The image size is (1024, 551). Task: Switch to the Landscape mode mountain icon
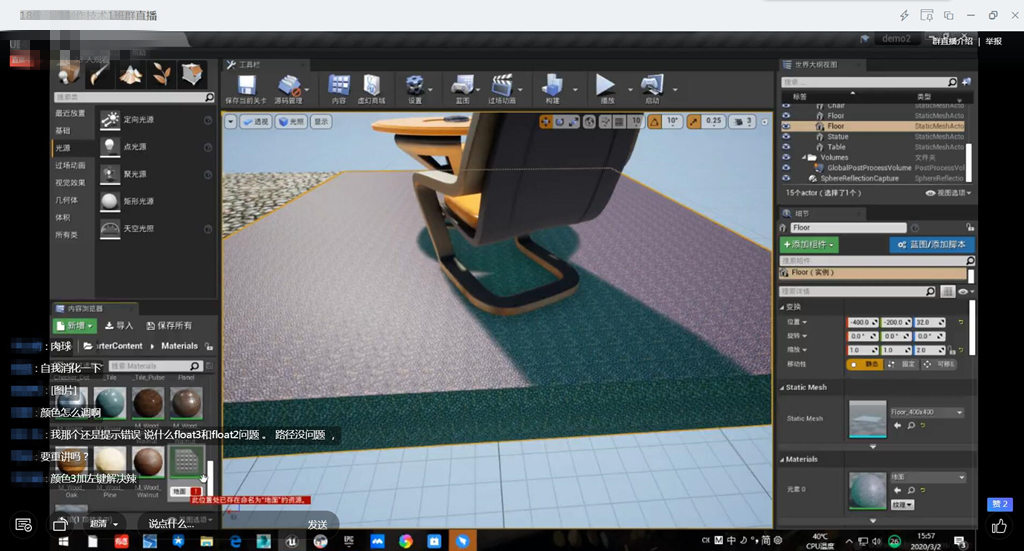pyautogui.click(x=131, y=74)
